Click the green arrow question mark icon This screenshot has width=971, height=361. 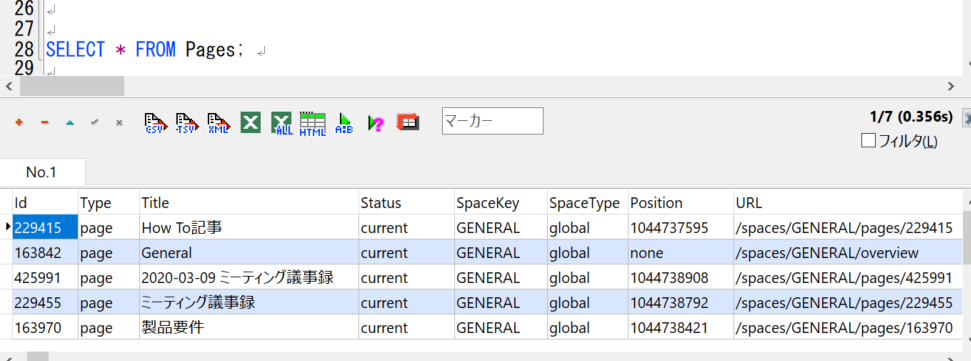375,123
